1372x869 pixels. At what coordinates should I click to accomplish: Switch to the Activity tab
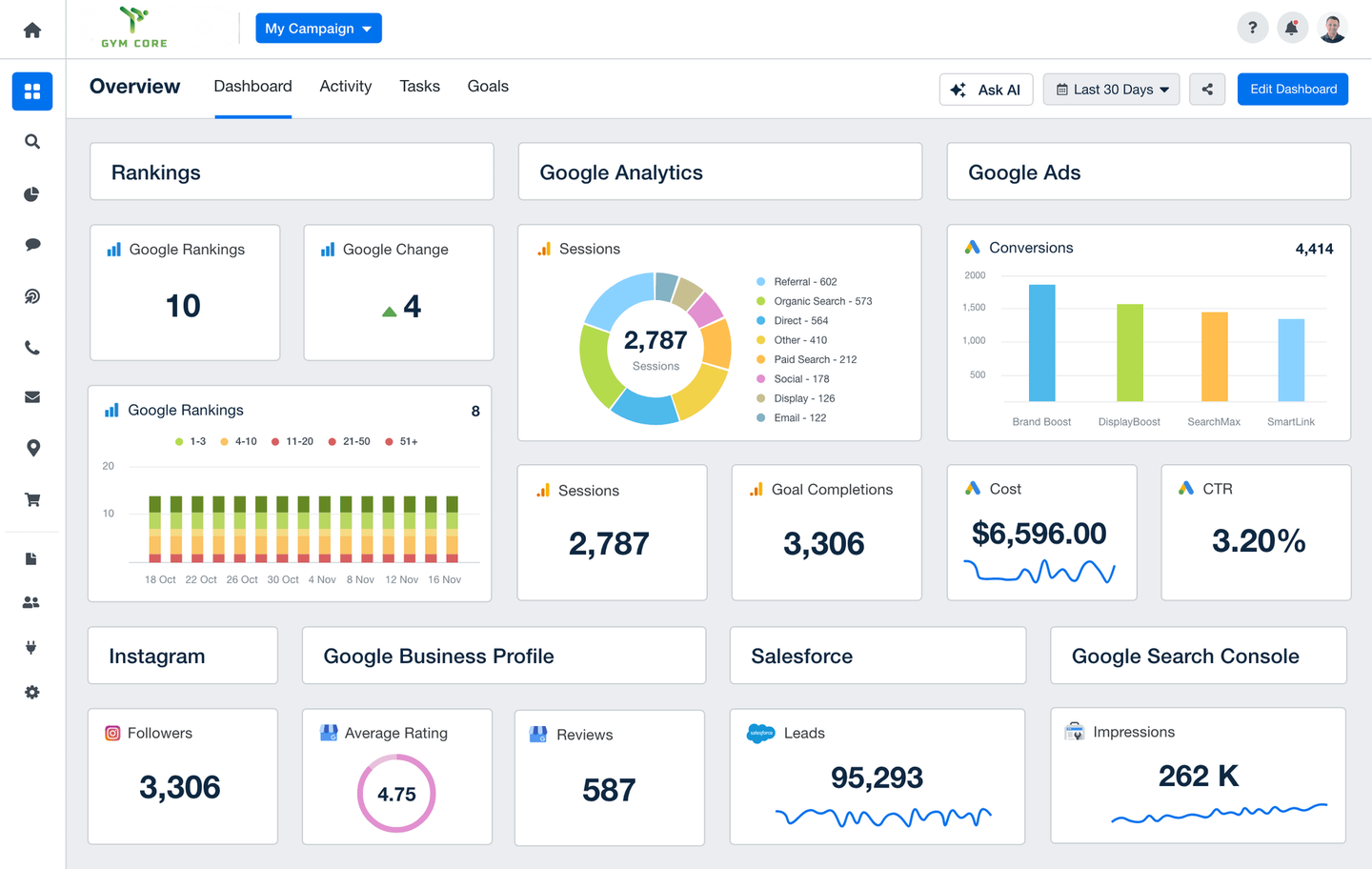(346, 87)
